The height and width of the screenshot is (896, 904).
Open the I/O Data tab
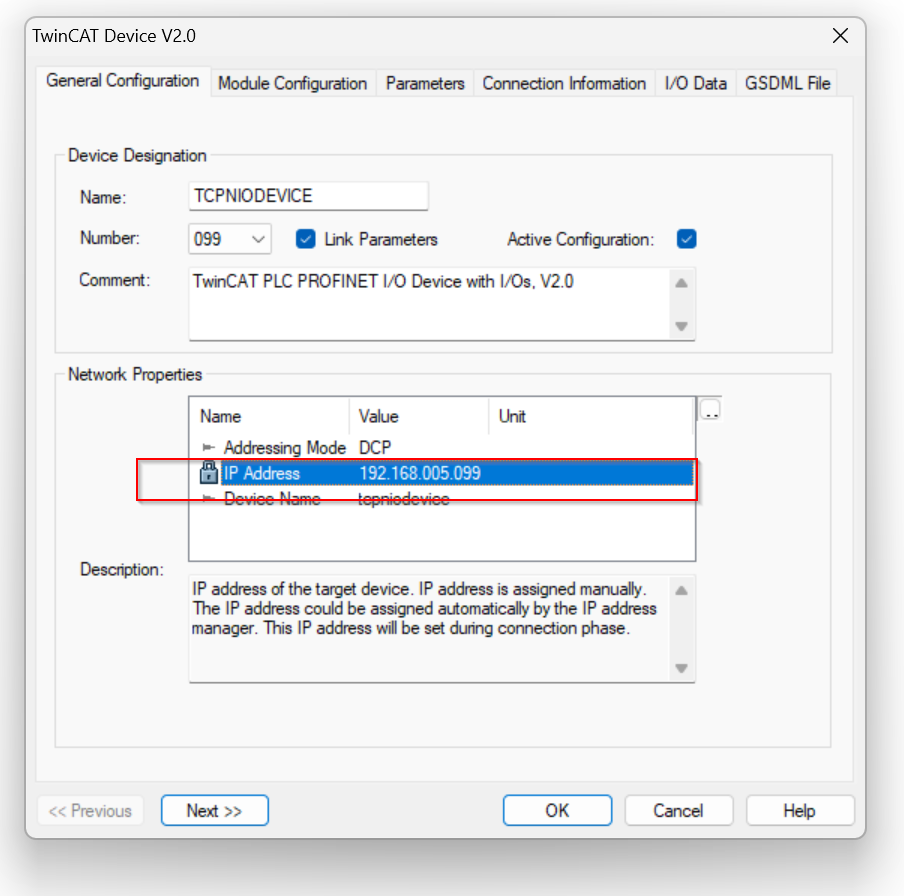[x=695, y=84]
